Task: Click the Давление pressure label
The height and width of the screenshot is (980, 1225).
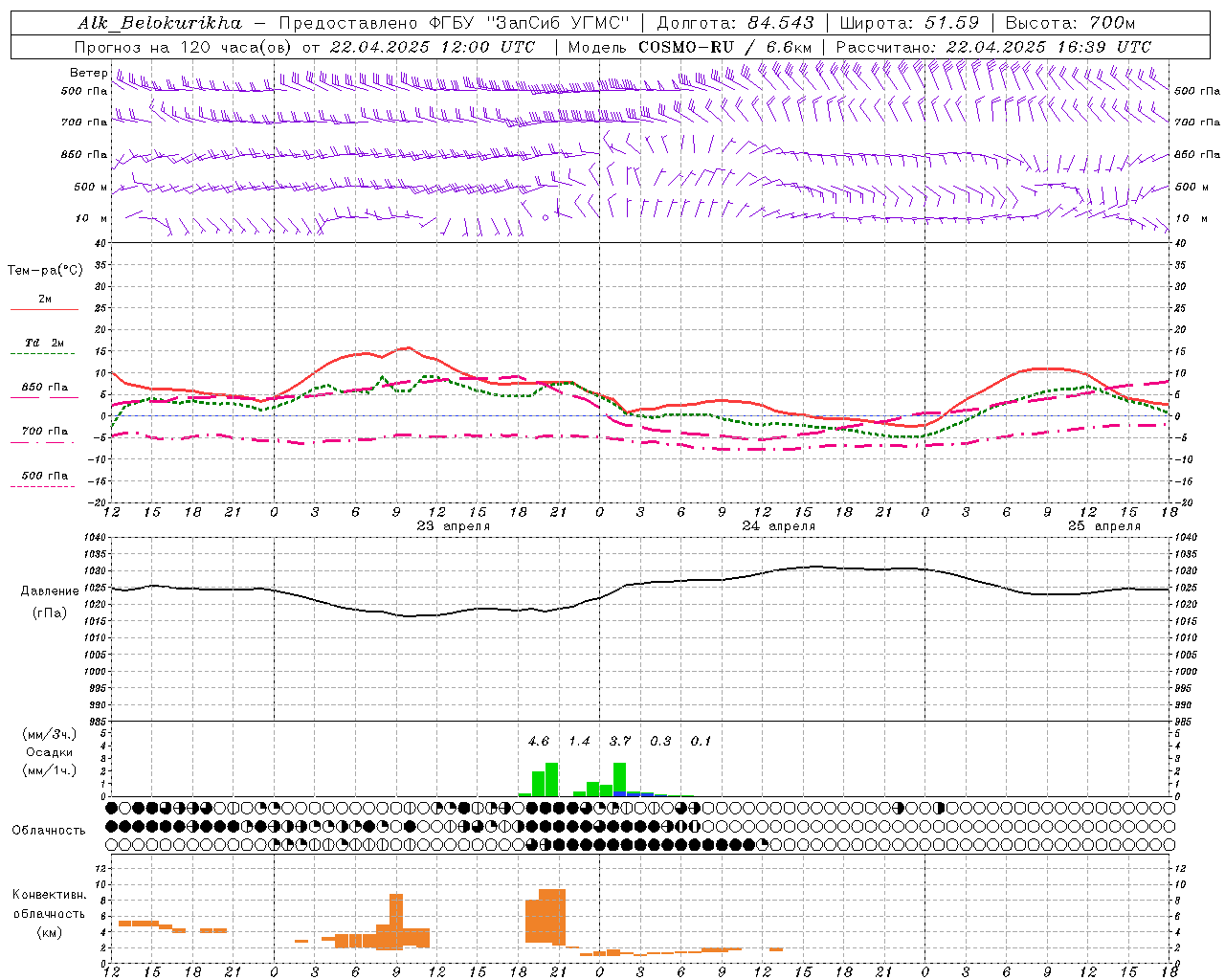Action: 50,591
